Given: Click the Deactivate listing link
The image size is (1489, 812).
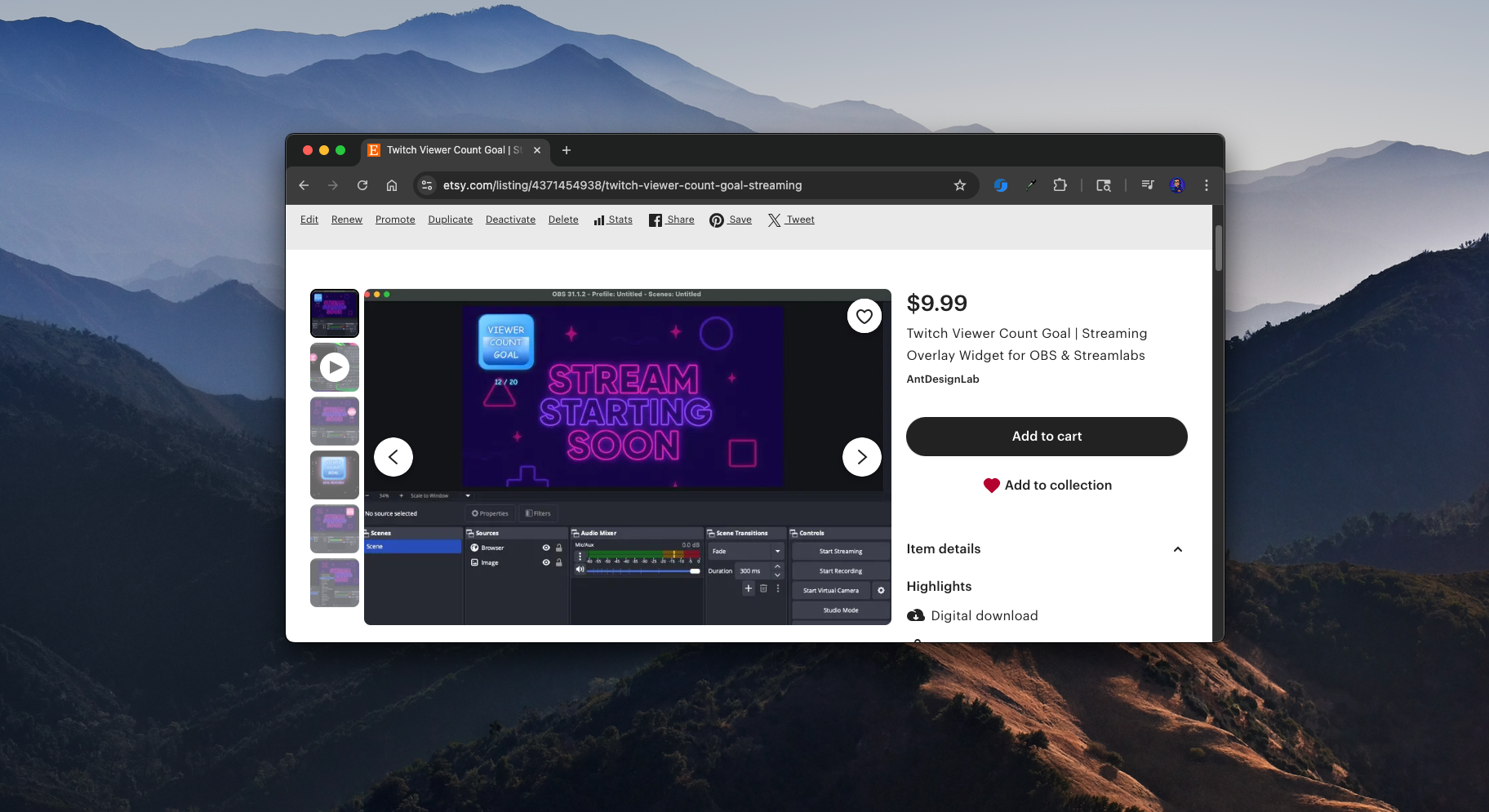Looking at the screenshot, I should point(511,220).
